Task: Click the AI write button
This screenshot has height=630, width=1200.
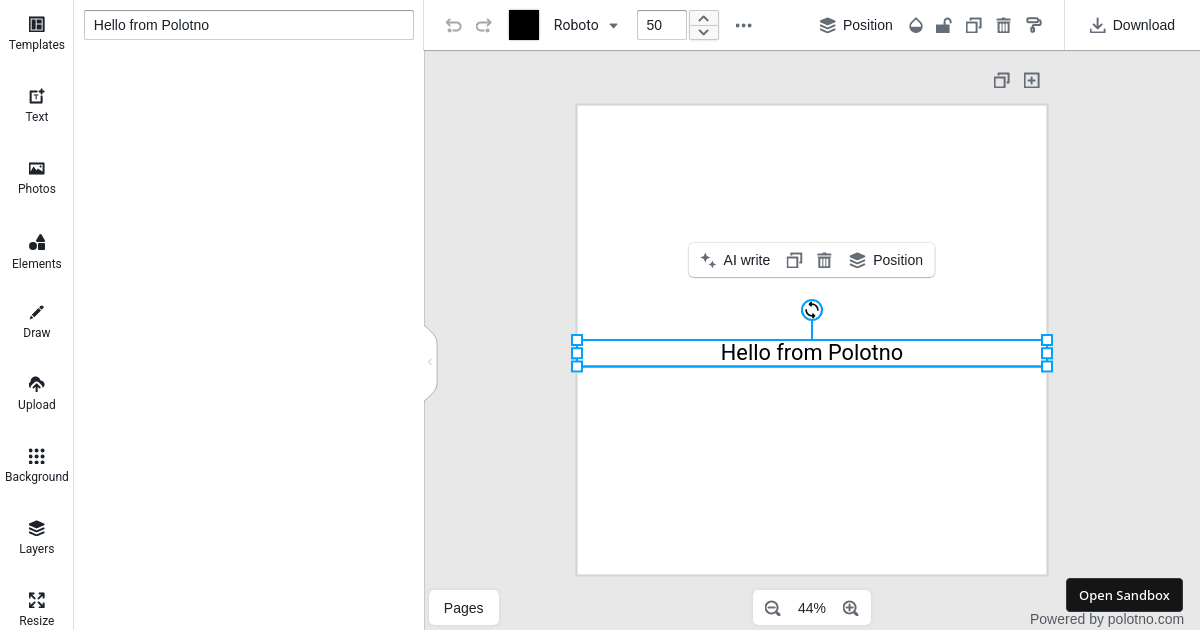Action: click(735, 260)
